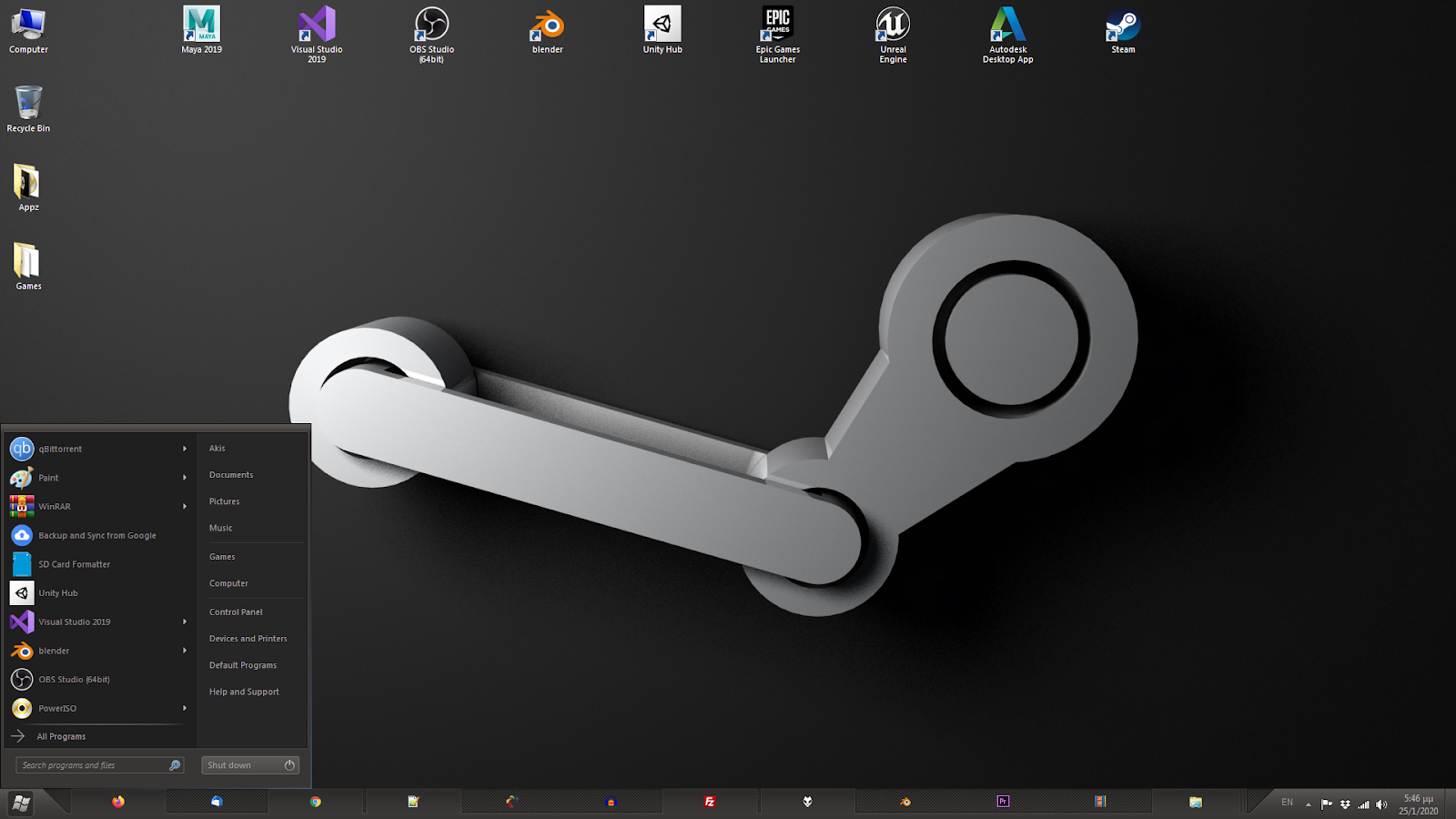This screenshot has height=819, width=1456.
Task: Click the search magnifier in Start menu
Action: (x=175, y=765)
